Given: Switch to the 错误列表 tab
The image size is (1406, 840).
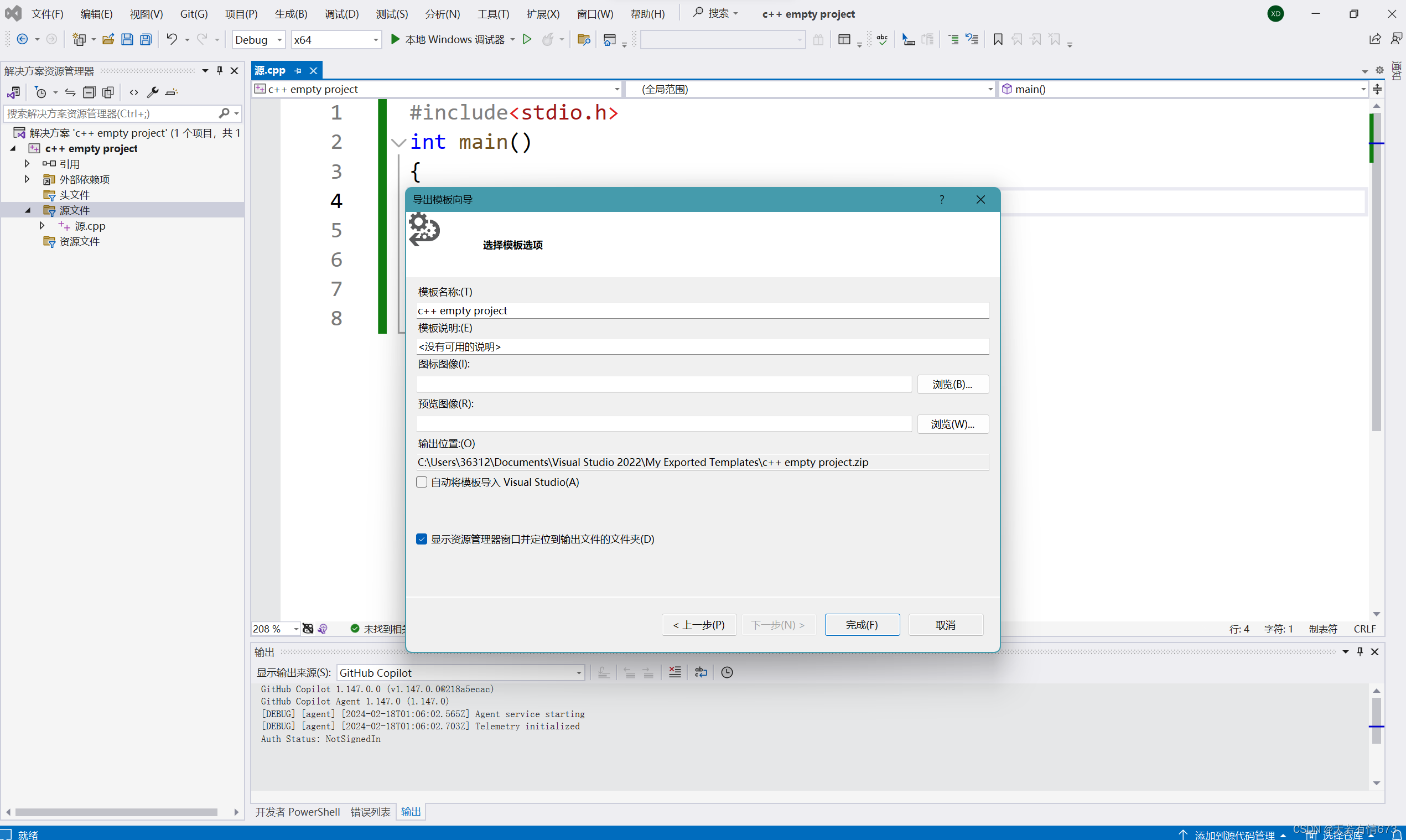Looking at the screenshot, I should [370, 812].
